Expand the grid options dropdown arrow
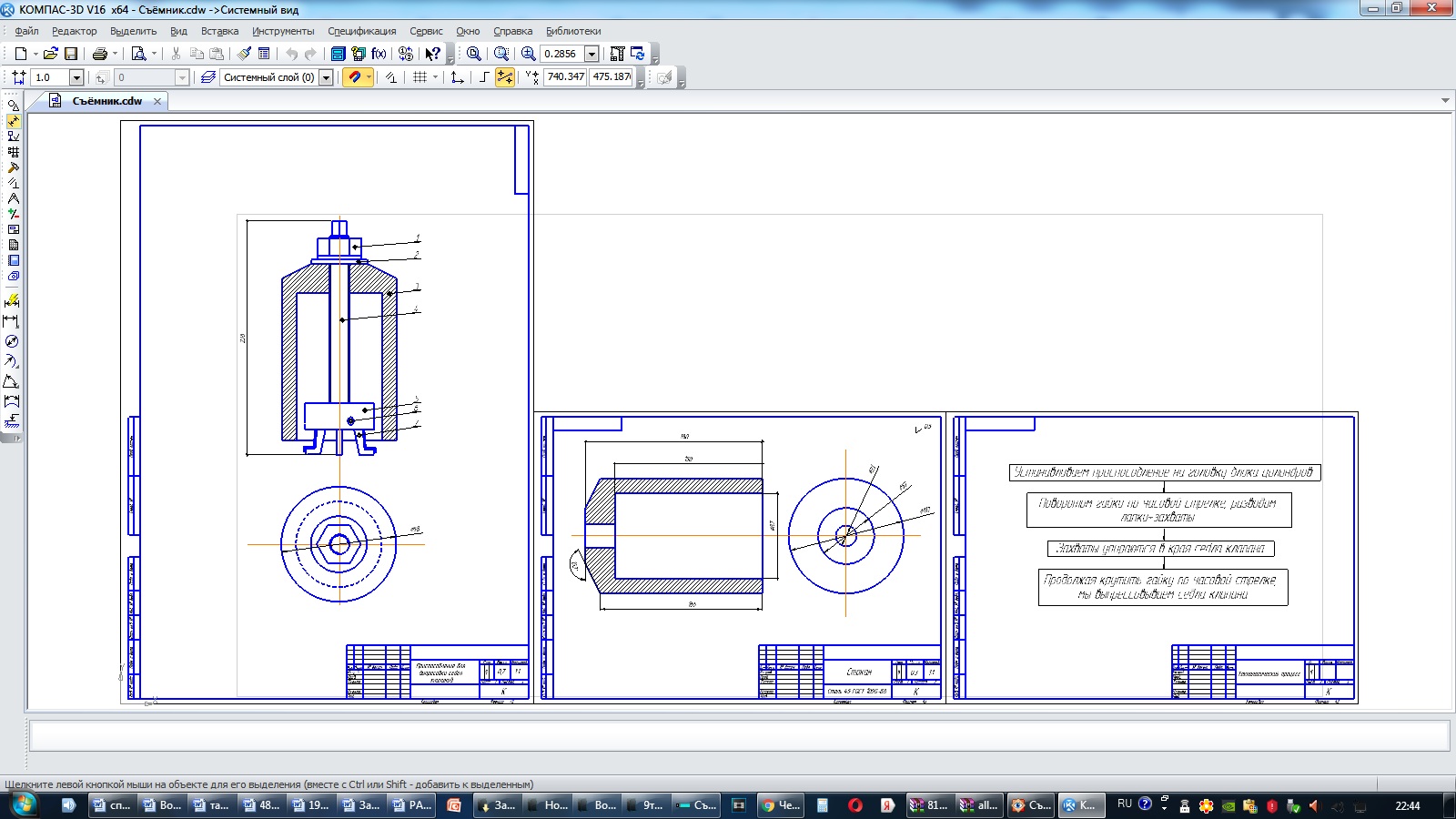Image resolution: width=1456 pixels, height=819 pixels. point(435,77)
